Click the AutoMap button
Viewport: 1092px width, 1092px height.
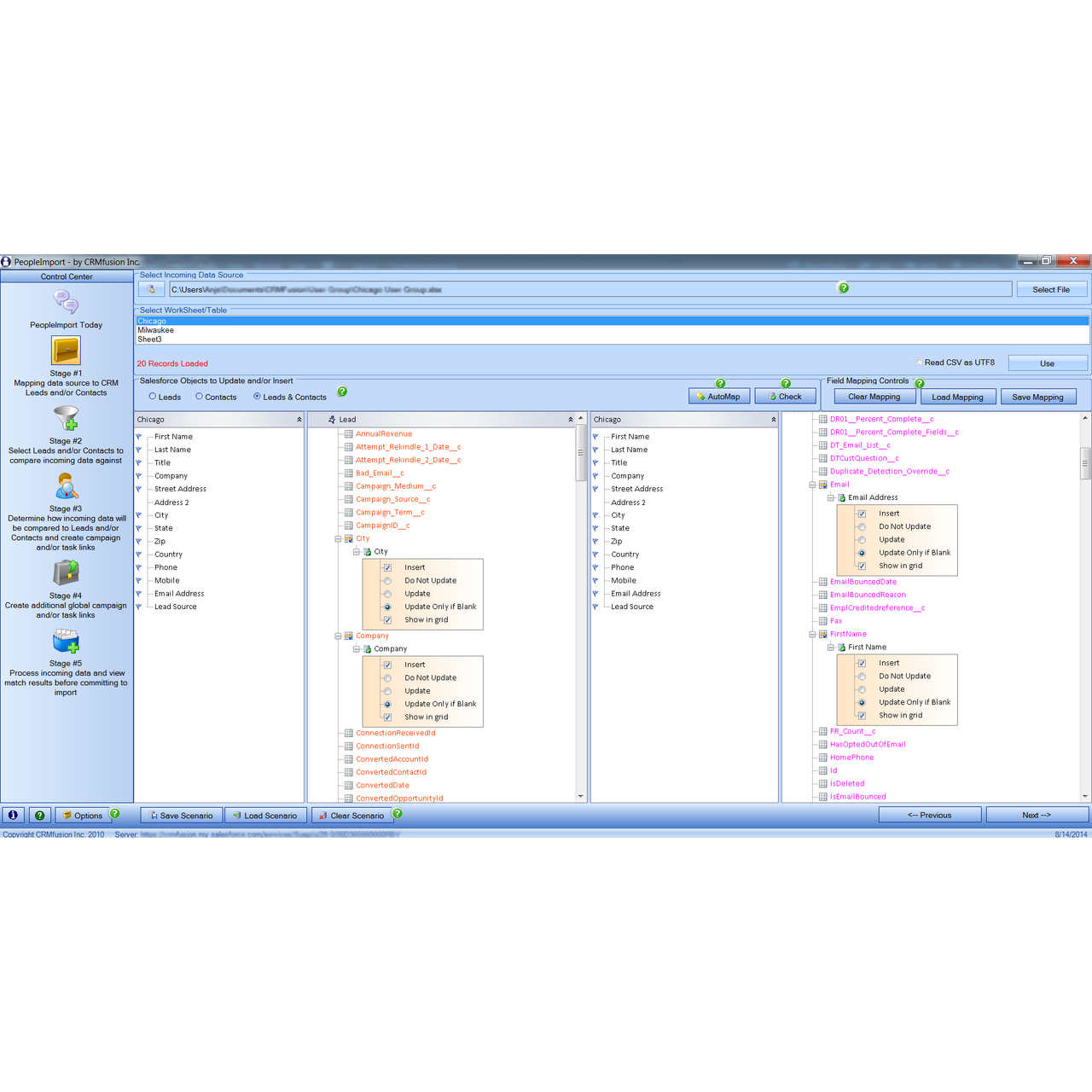(717, 396)
